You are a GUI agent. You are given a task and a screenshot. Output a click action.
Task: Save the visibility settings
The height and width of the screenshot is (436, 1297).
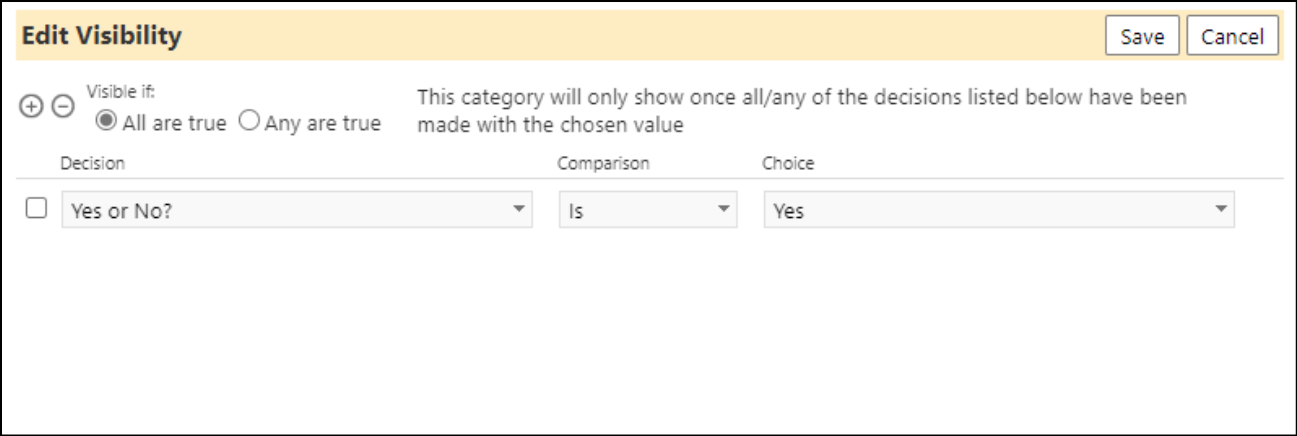click(1142, 36)
